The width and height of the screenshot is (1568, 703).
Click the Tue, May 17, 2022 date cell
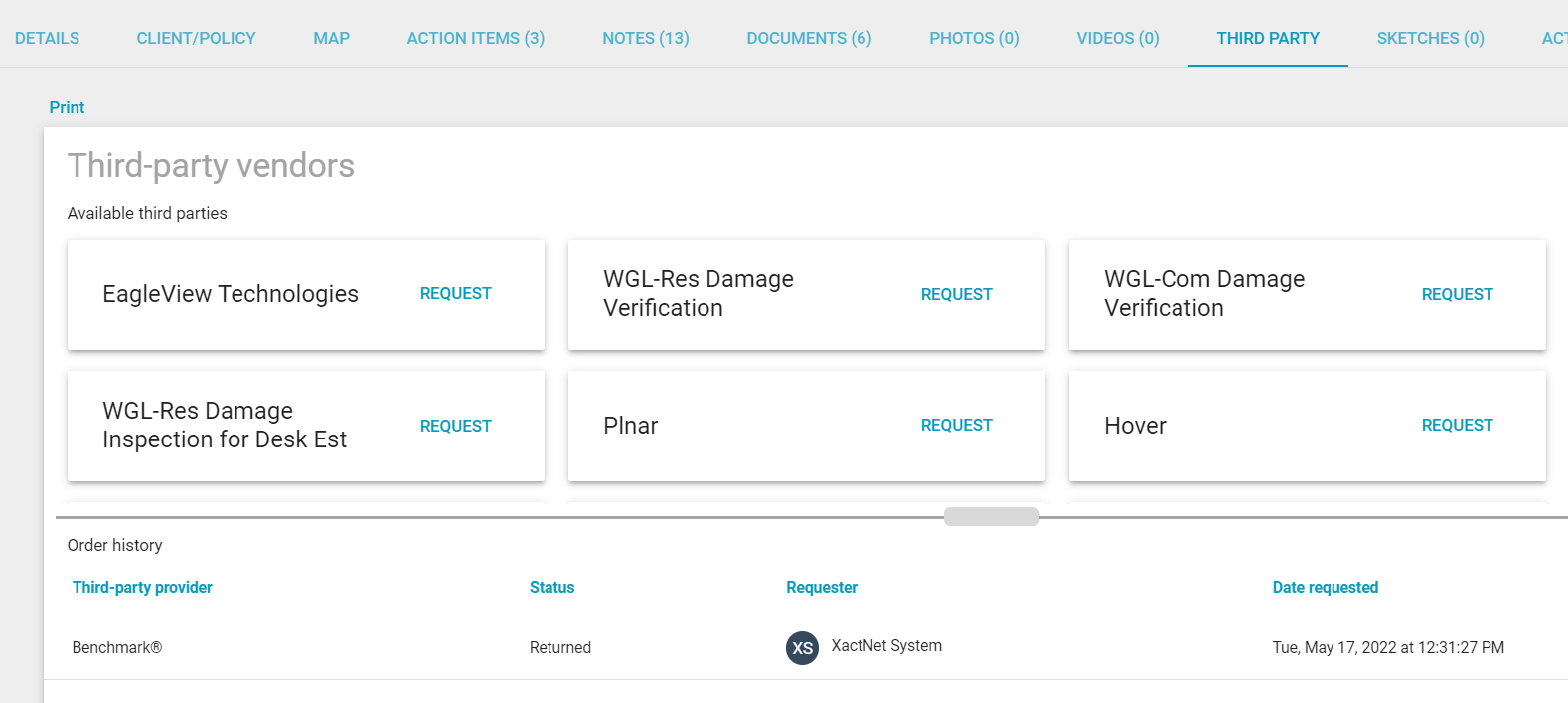point(1388,647)
